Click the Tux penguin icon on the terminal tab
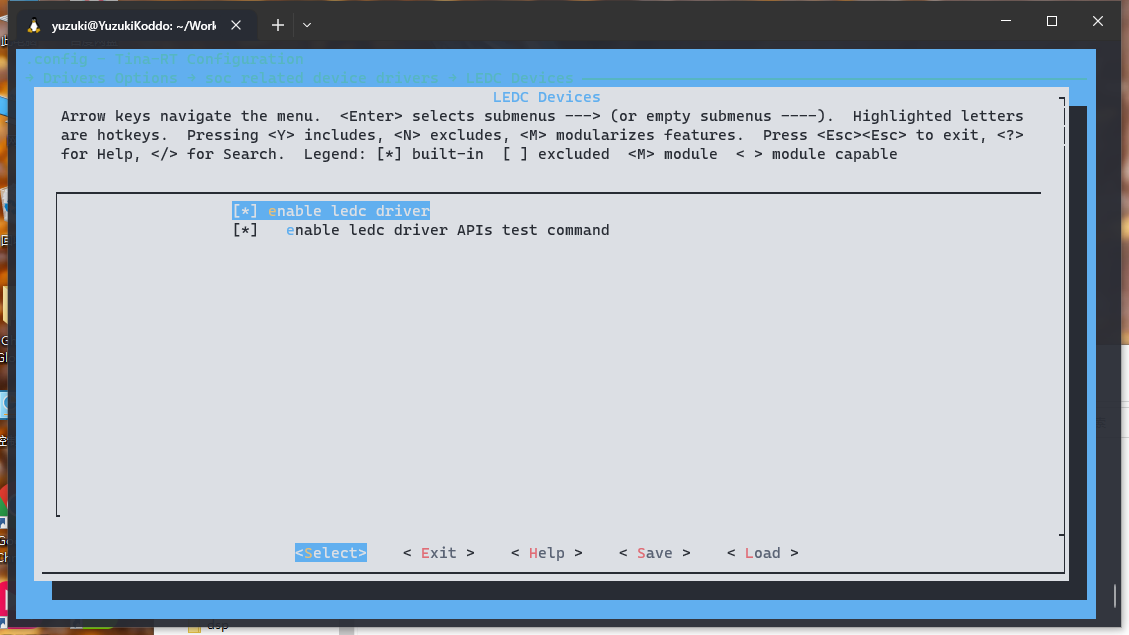 point(34,25)
